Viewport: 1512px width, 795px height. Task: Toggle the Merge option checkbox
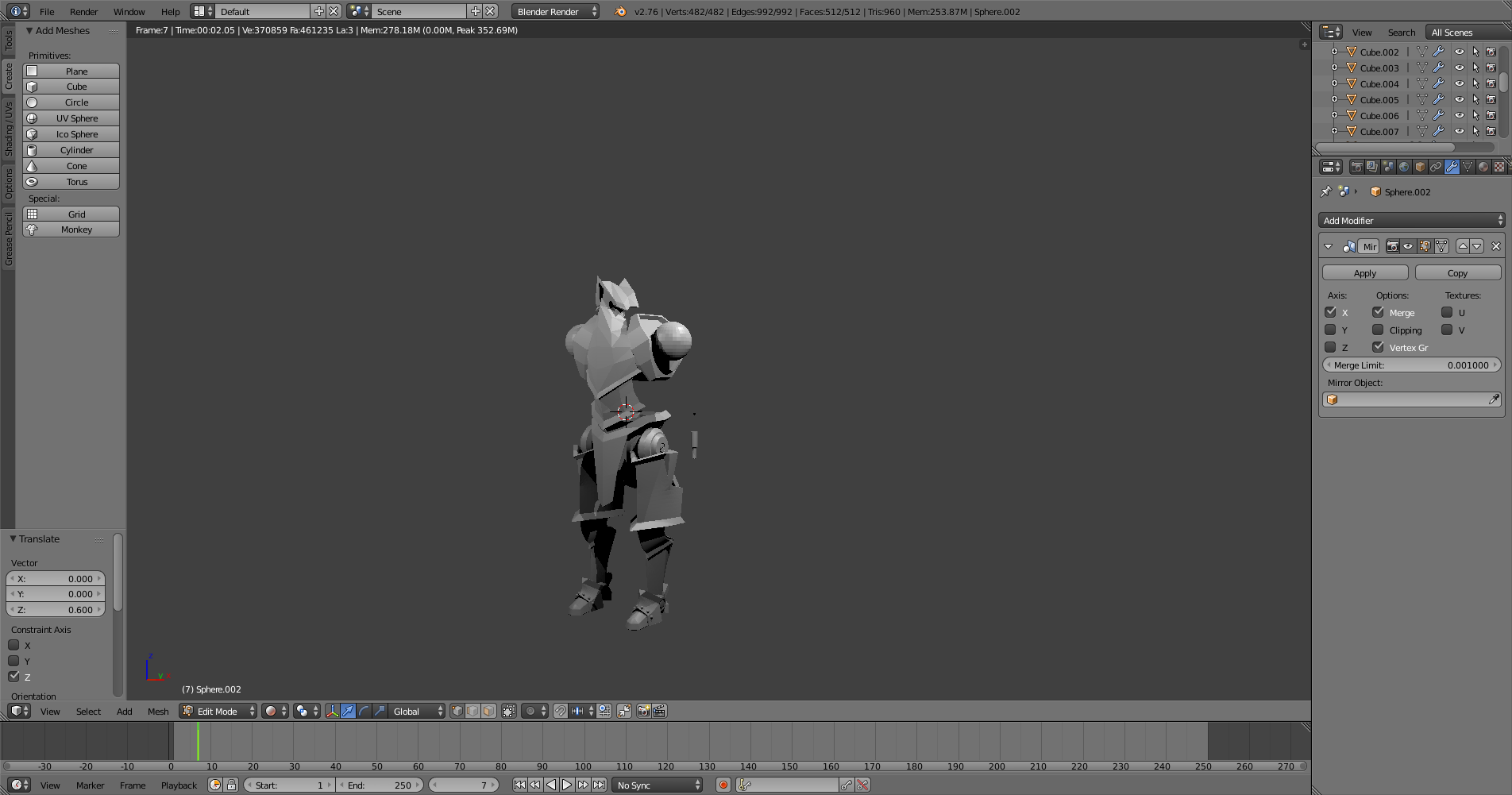point(1378,312)
